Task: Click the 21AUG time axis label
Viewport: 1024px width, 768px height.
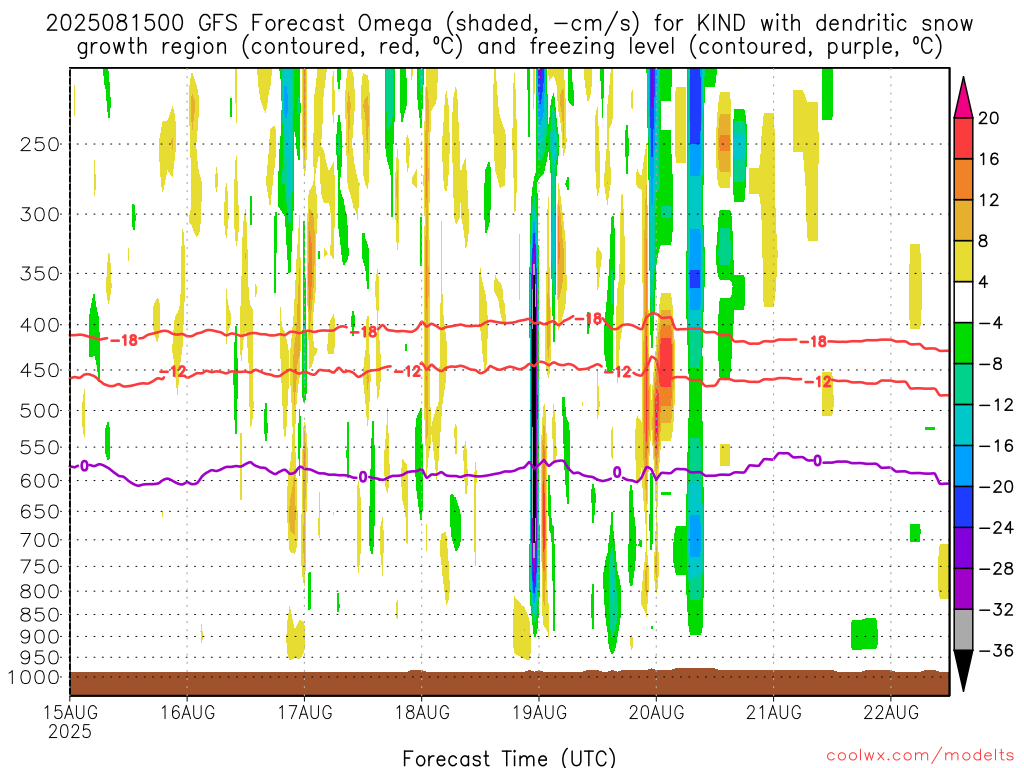Action: 774,712
